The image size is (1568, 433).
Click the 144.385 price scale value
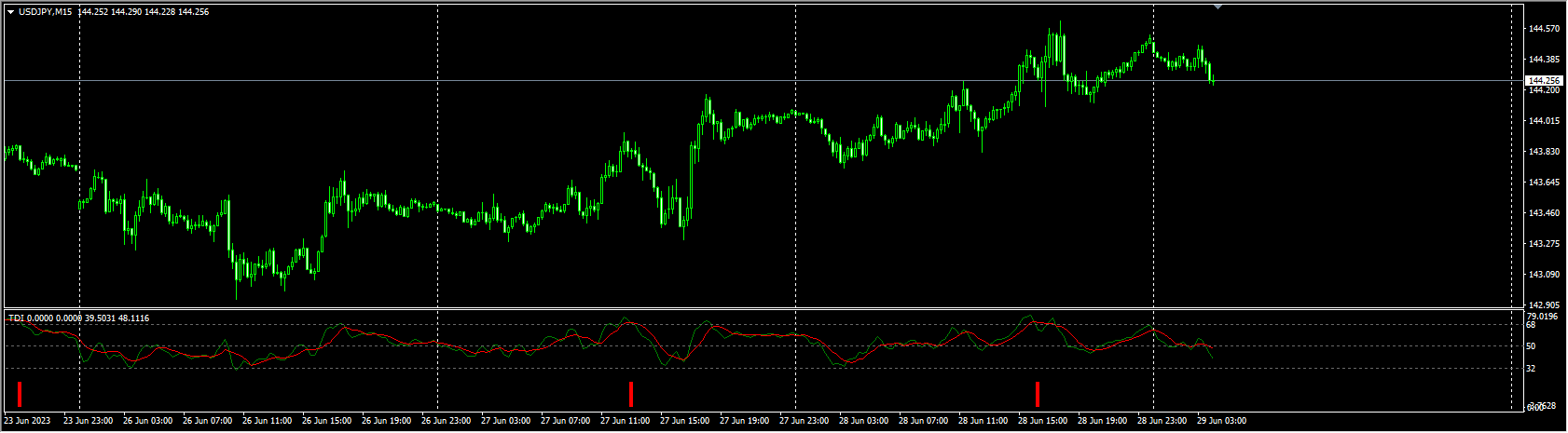click(1544, 60)
